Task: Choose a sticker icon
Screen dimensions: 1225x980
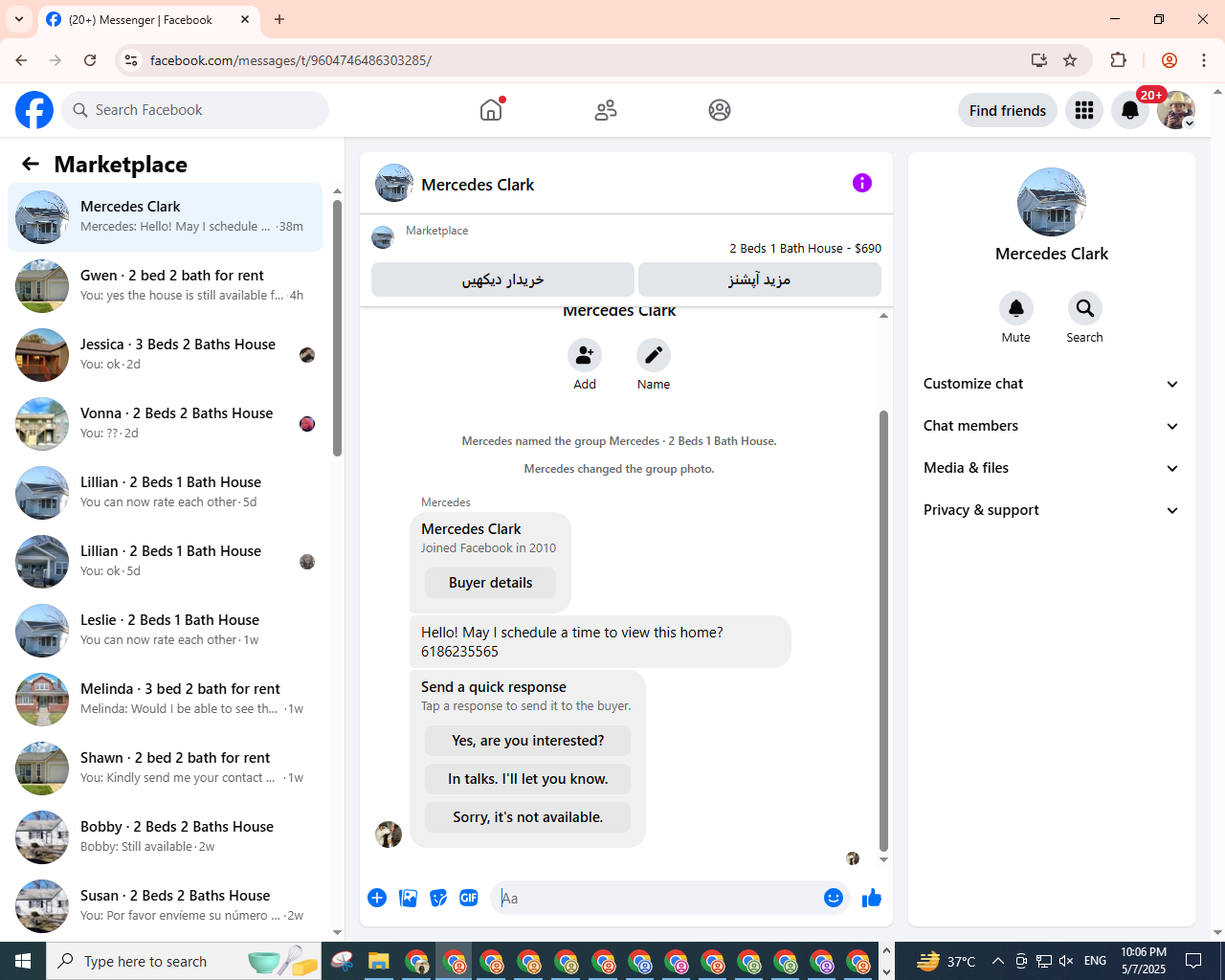Action: point(438,898)
